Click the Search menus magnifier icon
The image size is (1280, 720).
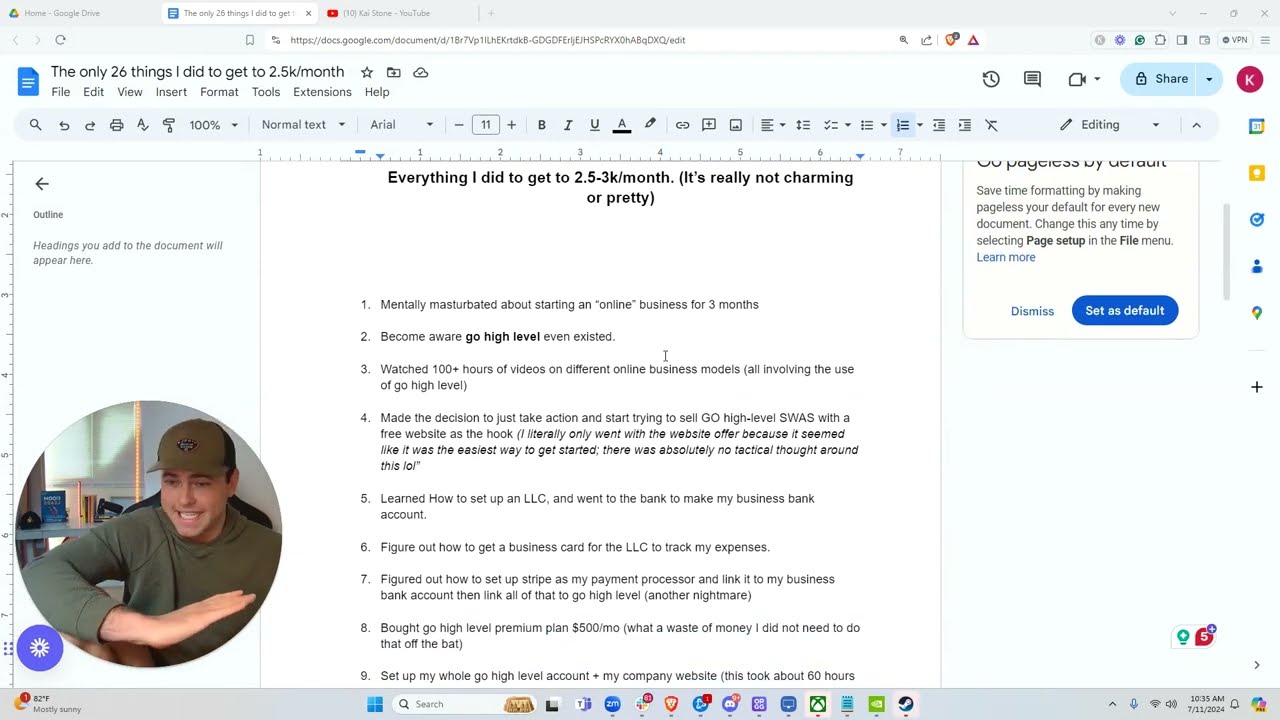(x=36, y=125)
